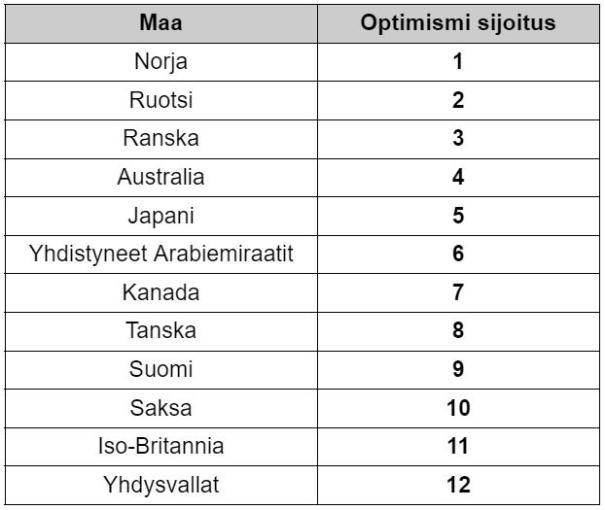Screen dimensions: 605x510
Task: Select ranking value 12 beside Yhdysvallat
Action: (458, 484)
